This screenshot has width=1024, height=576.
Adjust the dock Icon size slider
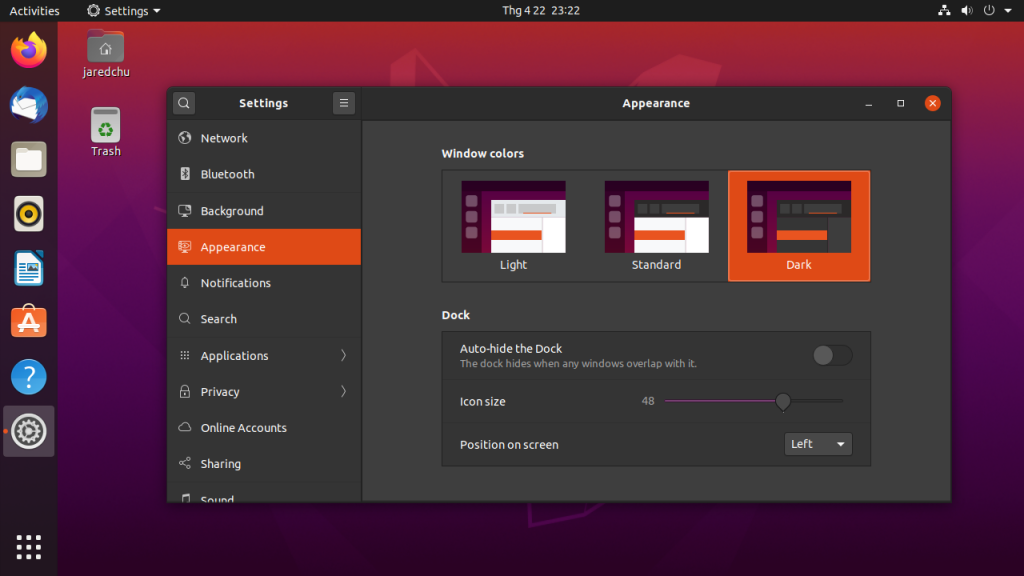tap(782, 401)
